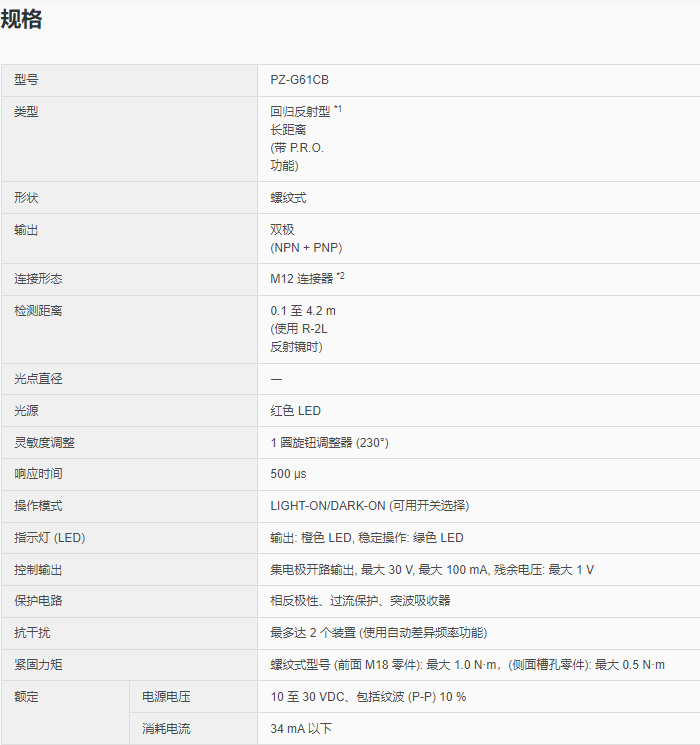
Task: Select the 型号 label cell
Action: coord(26,80)
